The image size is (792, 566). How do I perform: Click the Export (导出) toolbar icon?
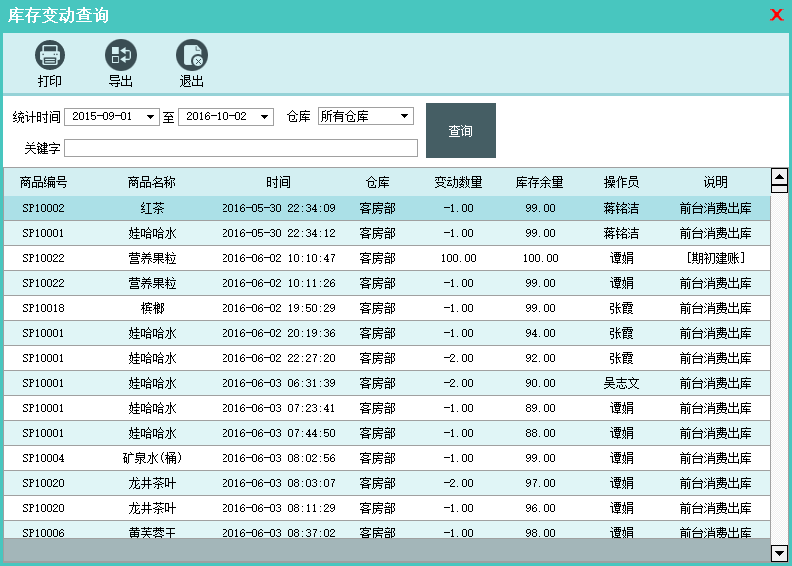point(121,56)
